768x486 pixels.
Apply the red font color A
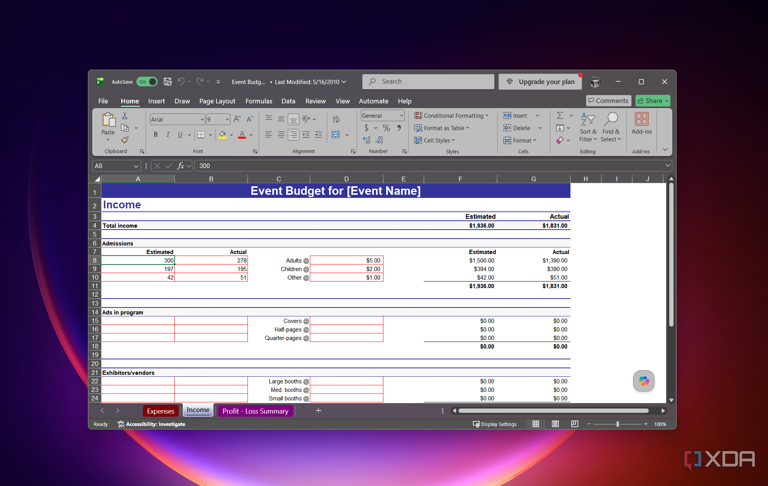point(242,135)
